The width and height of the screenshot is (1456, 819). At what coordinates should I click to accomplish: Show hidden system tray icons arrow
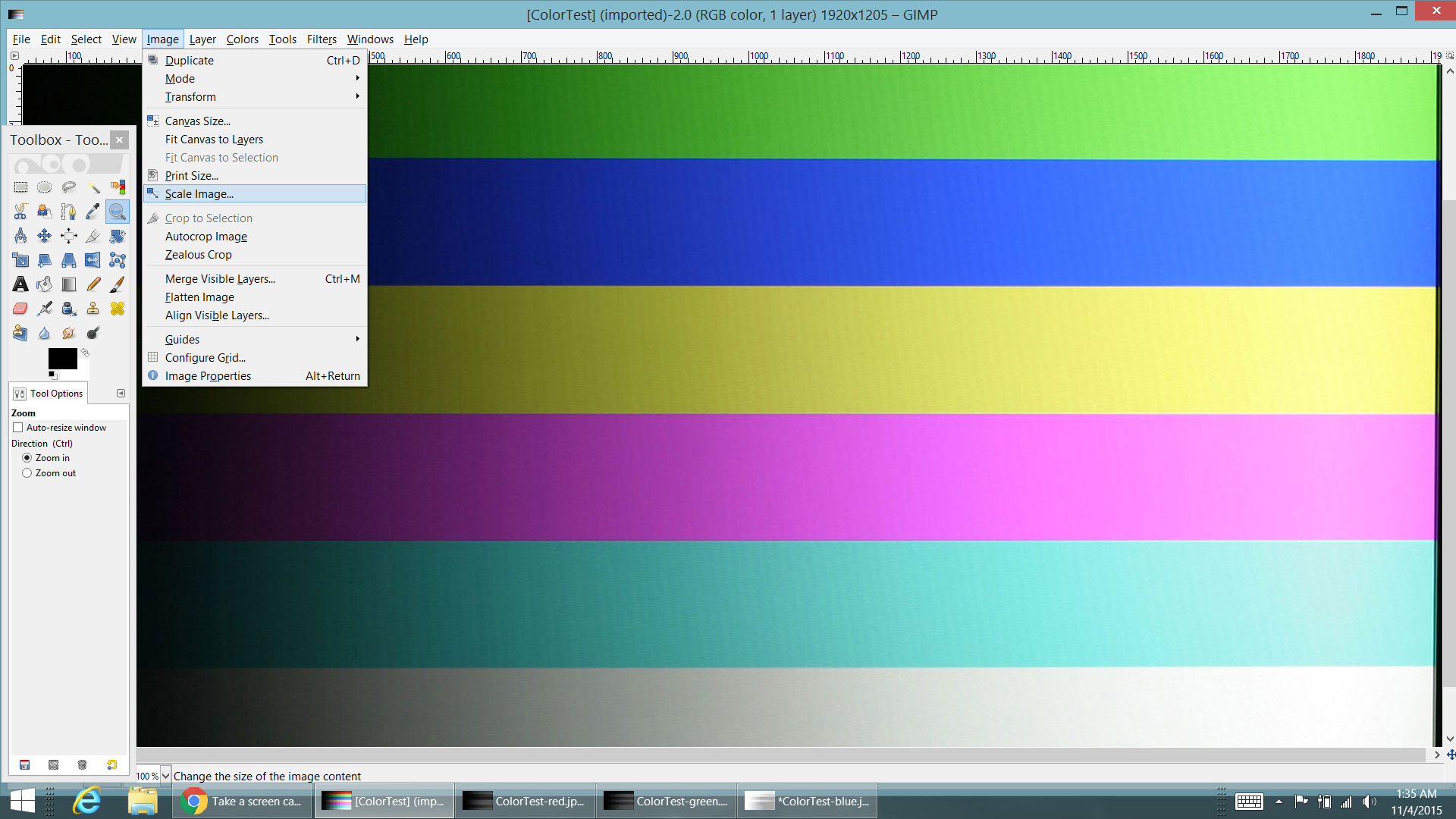click(x=1279, y=802)
